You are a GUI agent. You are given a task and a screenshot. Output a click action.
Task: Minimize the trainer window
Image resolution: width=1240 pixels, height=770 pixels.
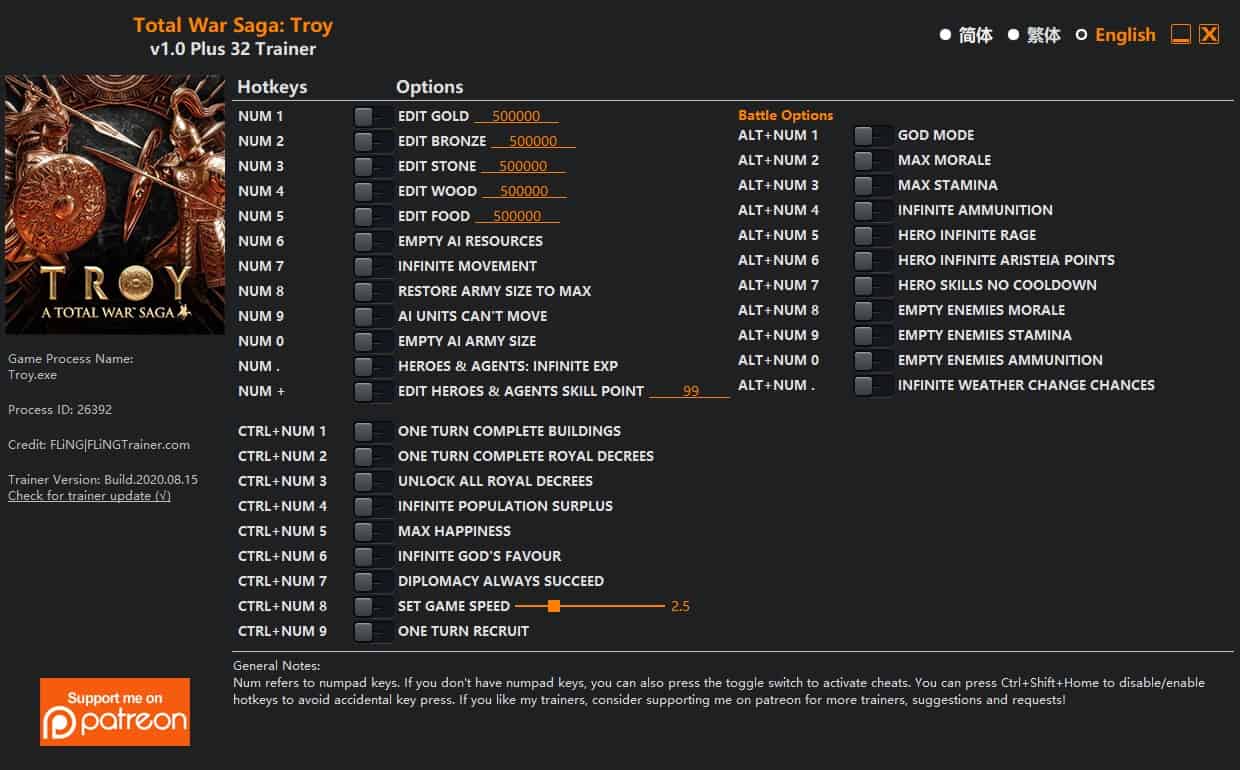point(1181,34)
